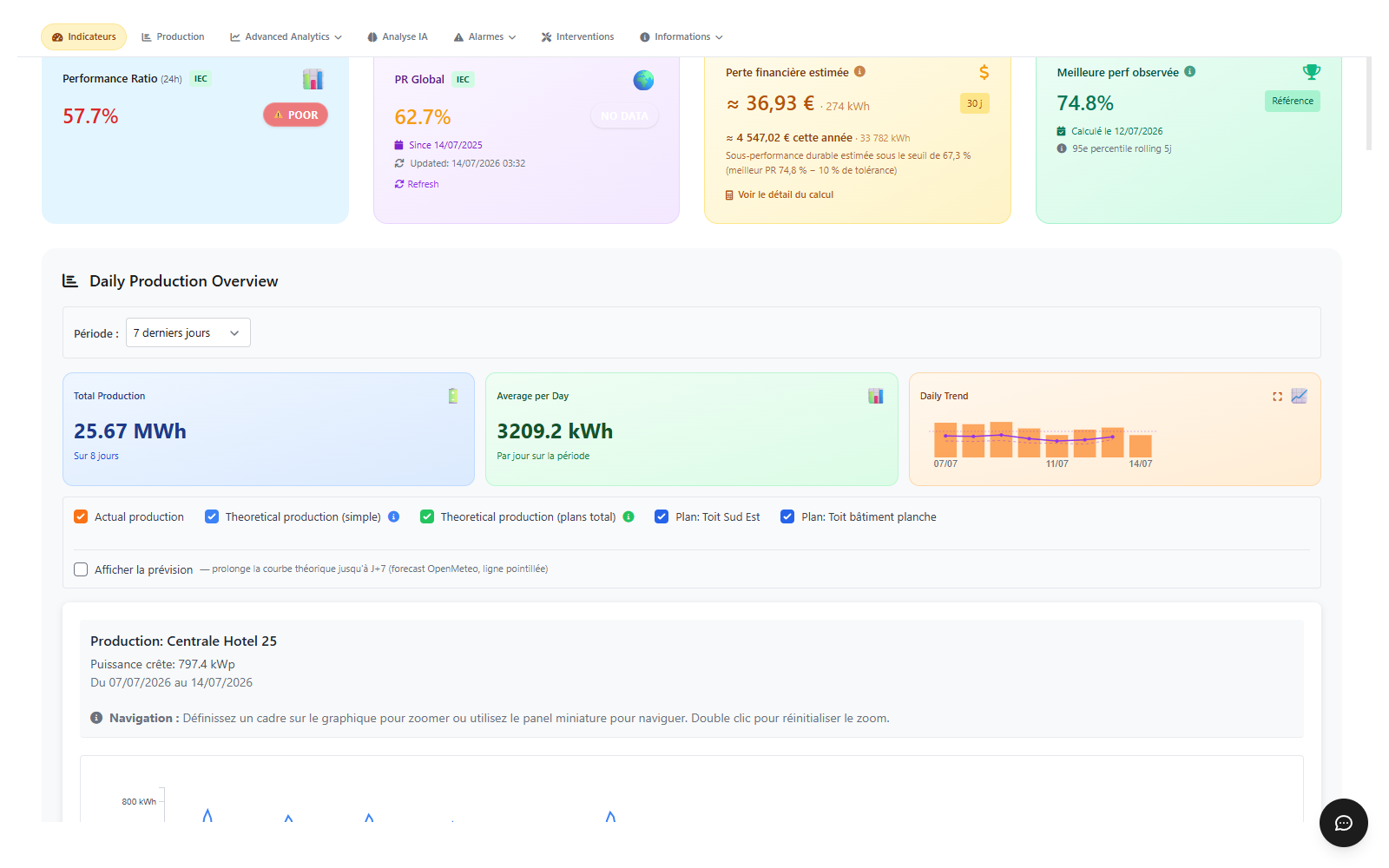
Task: Click info icon beside Meilleure perf observée
Action: (x=1189, y=72)
